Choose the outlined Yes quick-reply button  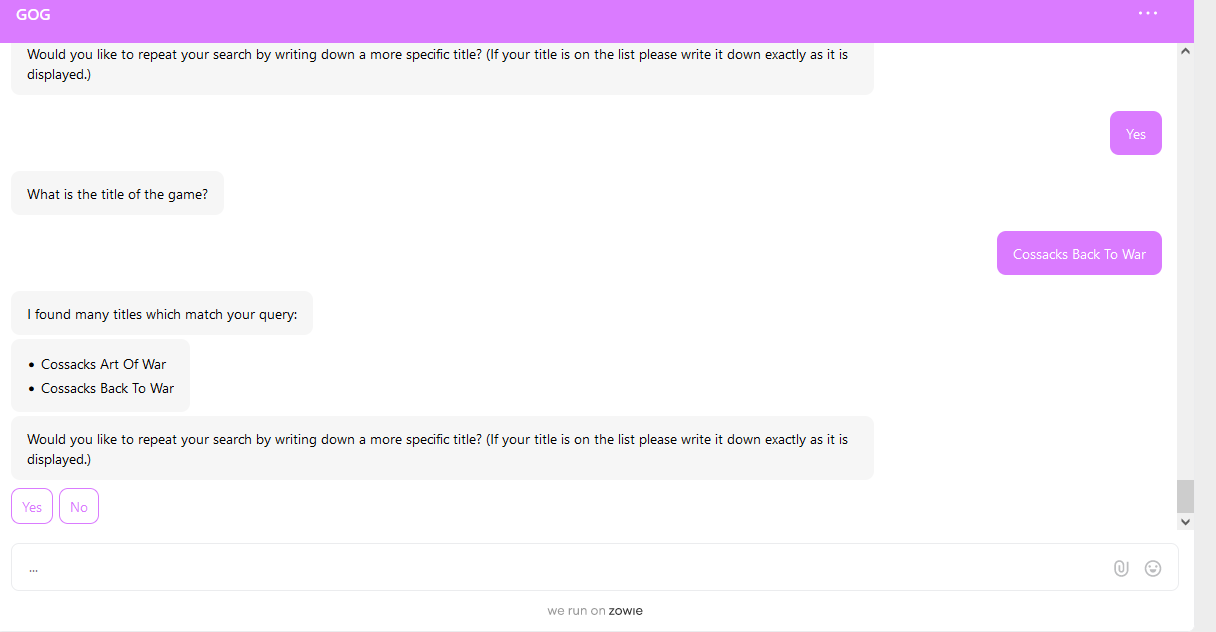(x=32, y=507)
